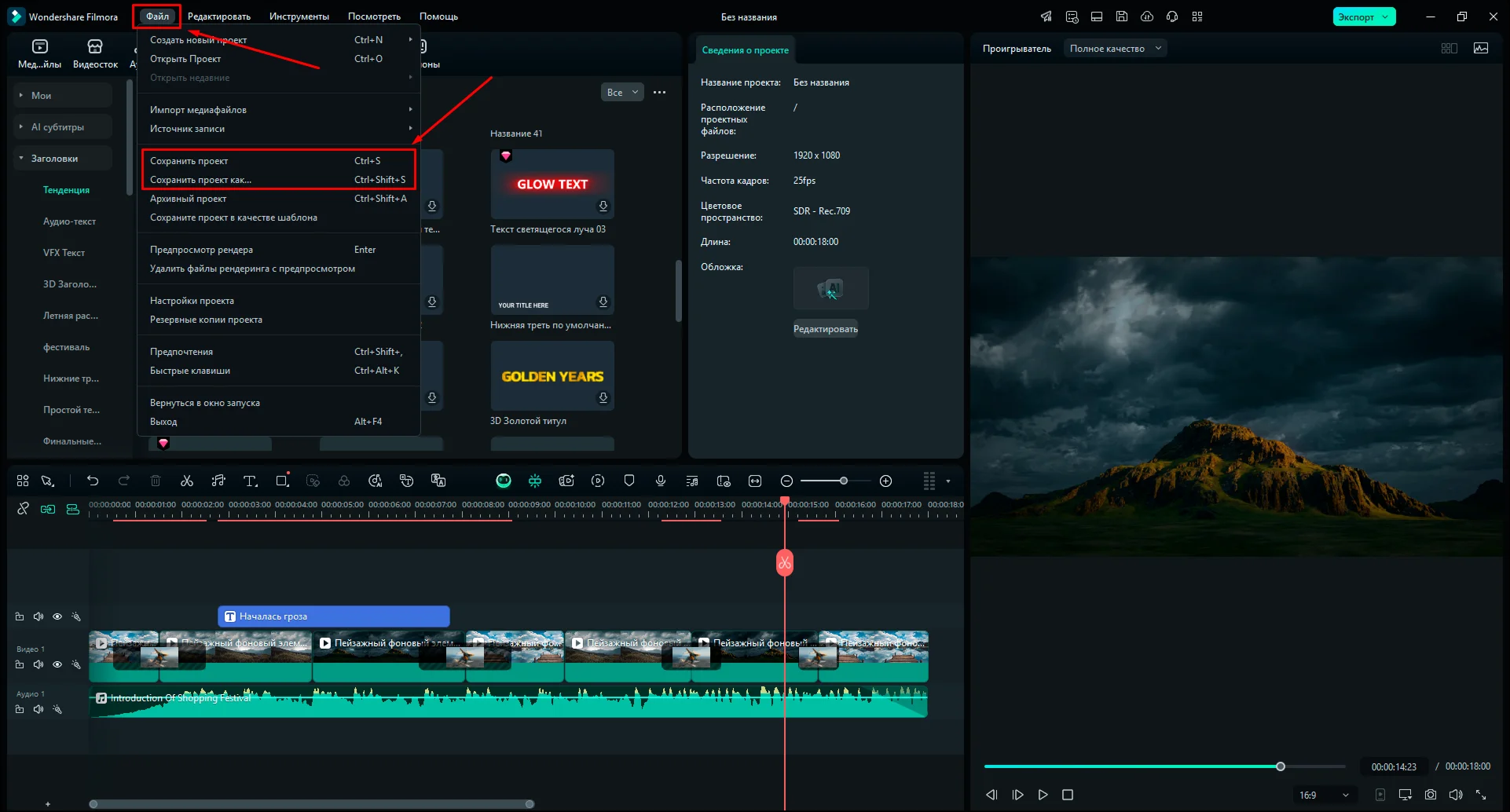This screenshot has height=812, width=1510.
Task: Click the zoom in plus icon on timeline
Action: tap(885, 481)
